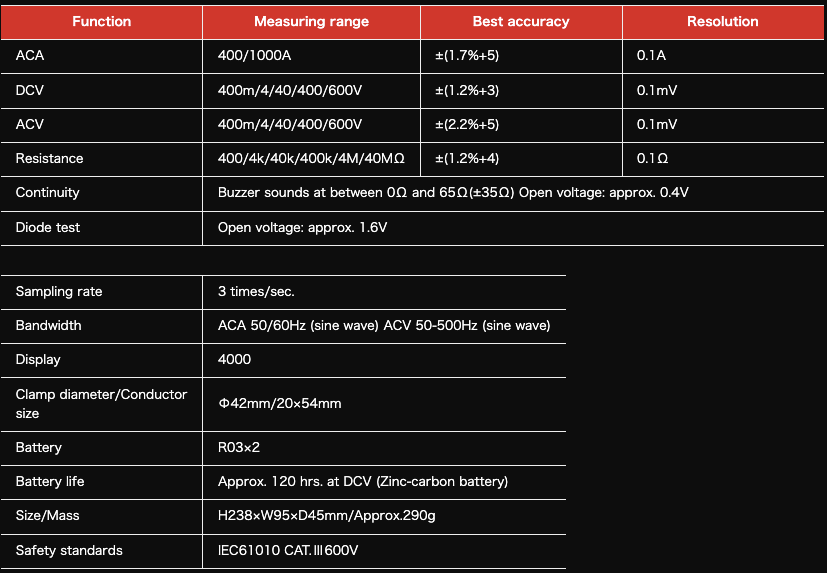Click the Resolution column header
The height and width of the screenshot is (573, 827).
[722, 21]
